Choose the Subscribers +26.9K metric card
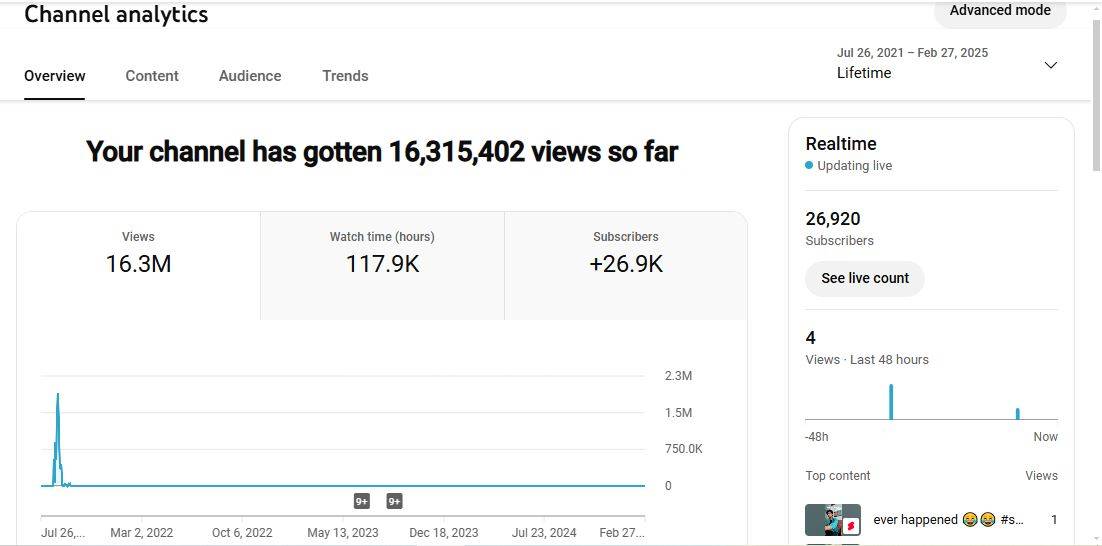The image size is (1102, 546). (626, 253)
